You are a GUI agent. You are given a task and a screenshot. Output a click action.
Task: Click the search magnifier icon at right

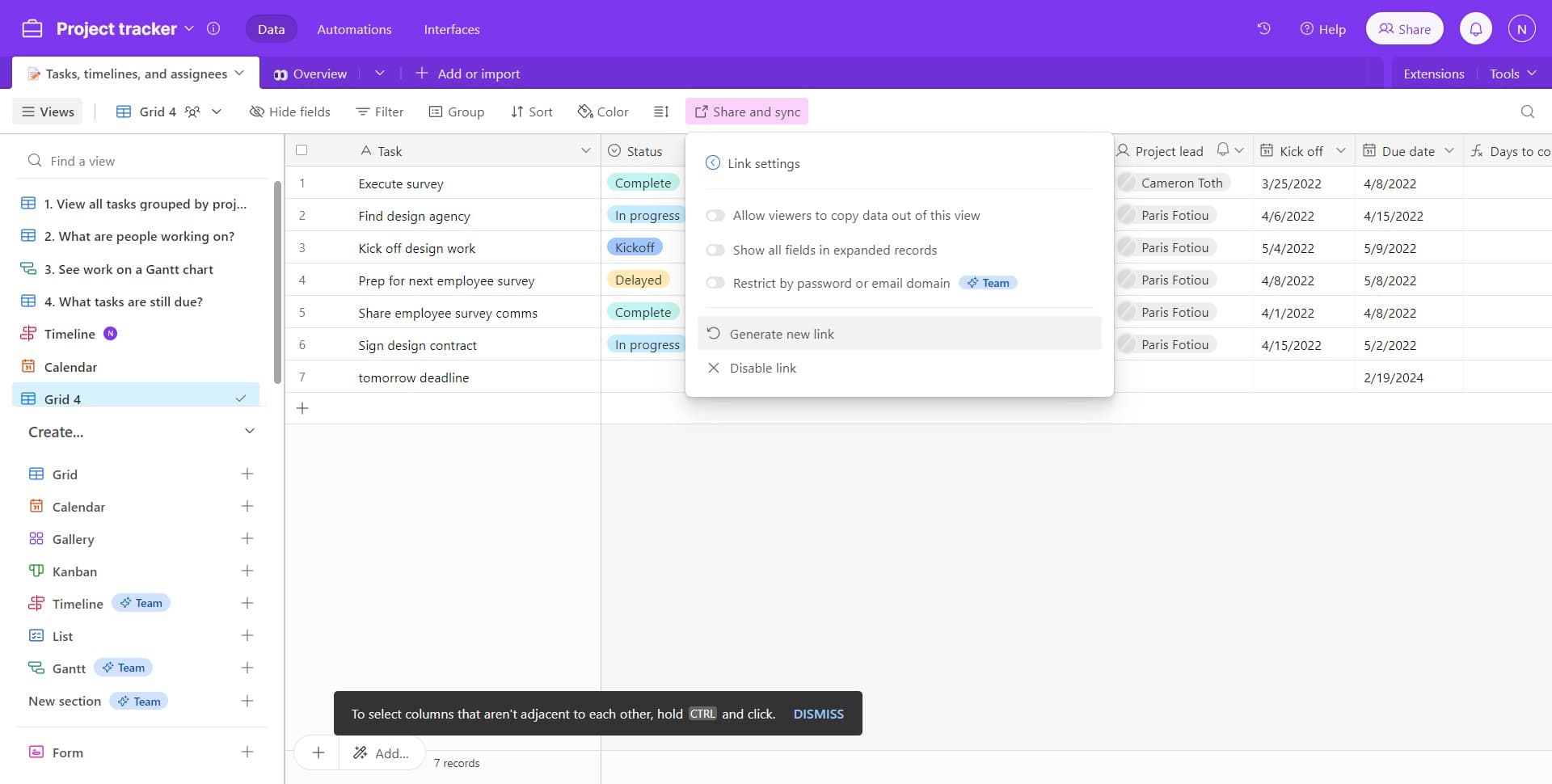1527,112
